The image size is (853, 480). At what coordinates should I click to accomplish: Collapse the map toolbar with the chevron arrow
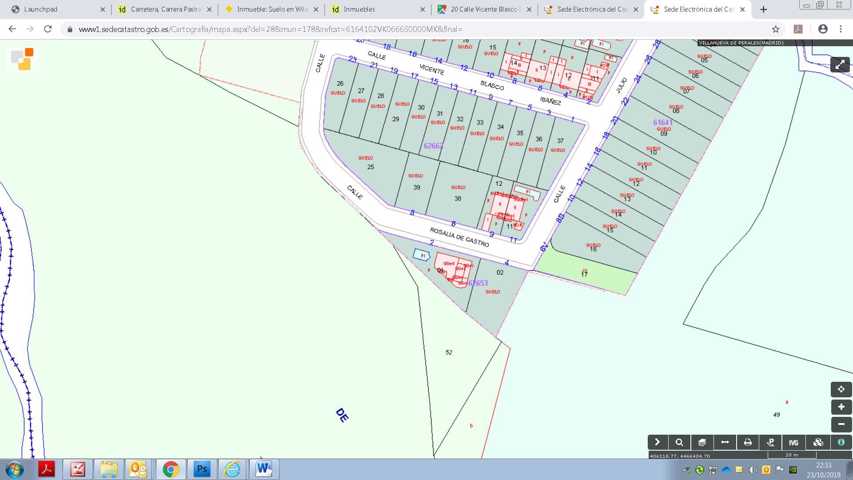click(657, 442)
